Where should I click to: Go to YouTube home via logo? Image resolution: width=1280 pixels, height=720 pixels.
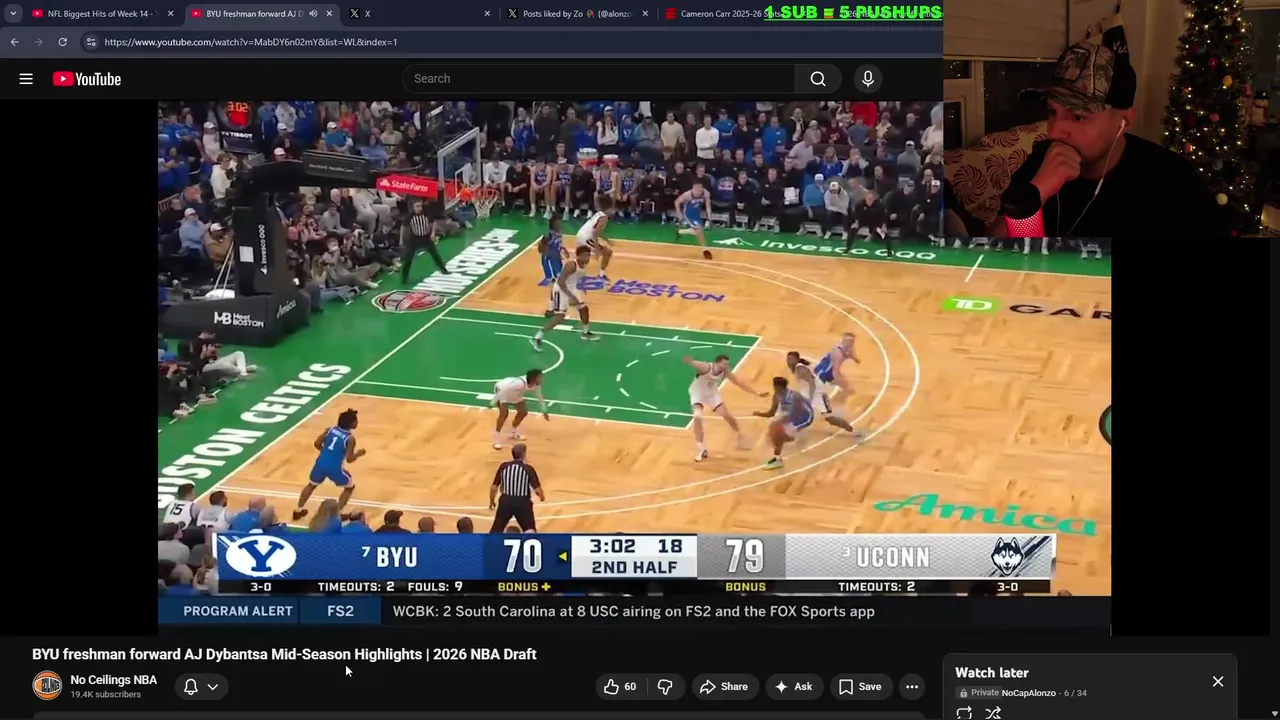[87, 79]
